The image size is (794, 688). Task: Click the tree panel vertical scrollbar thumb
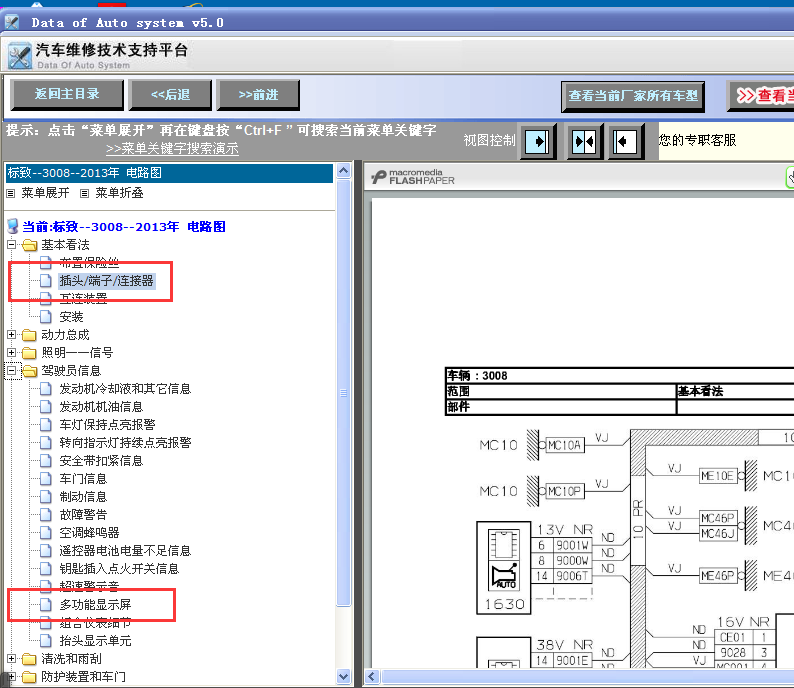(344, 393)
